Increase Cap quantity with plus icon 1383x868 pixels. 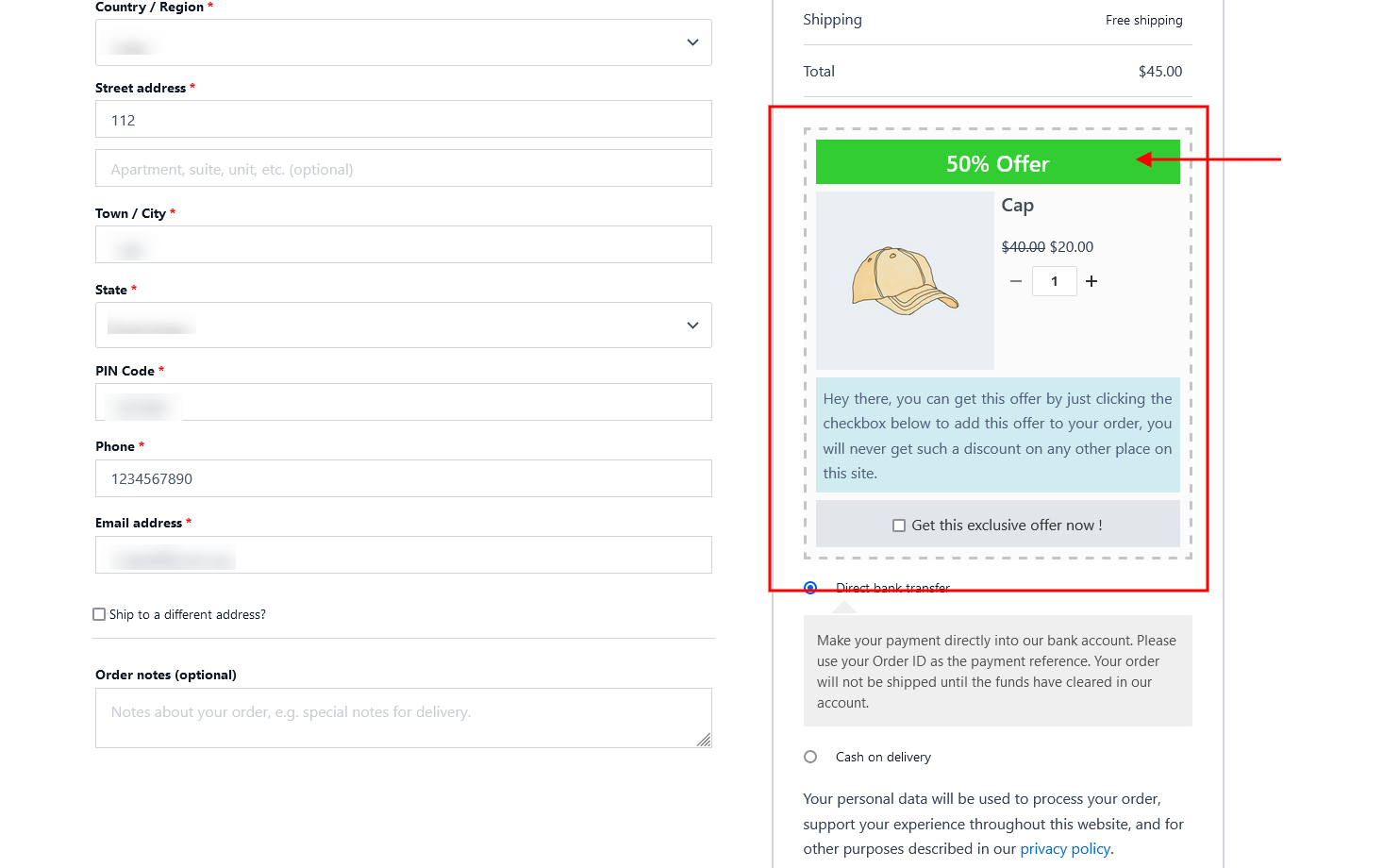(1091, 281)
